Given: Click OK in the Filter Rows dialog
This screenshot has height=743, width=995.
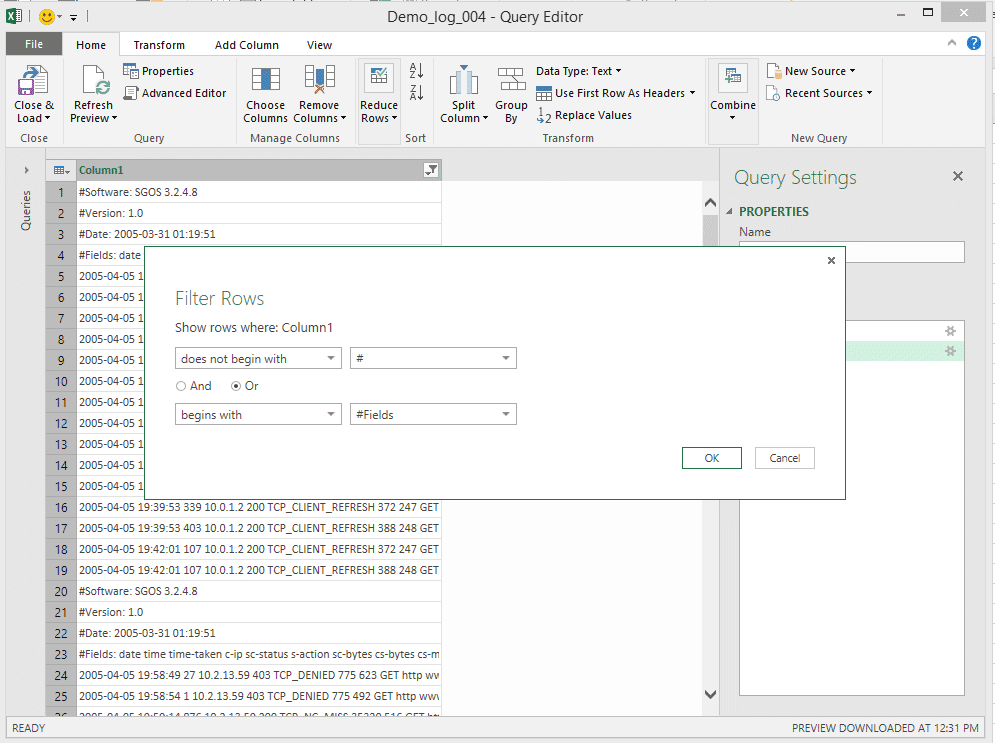Looking at the screenshot, I should click(x=711, y=458).
